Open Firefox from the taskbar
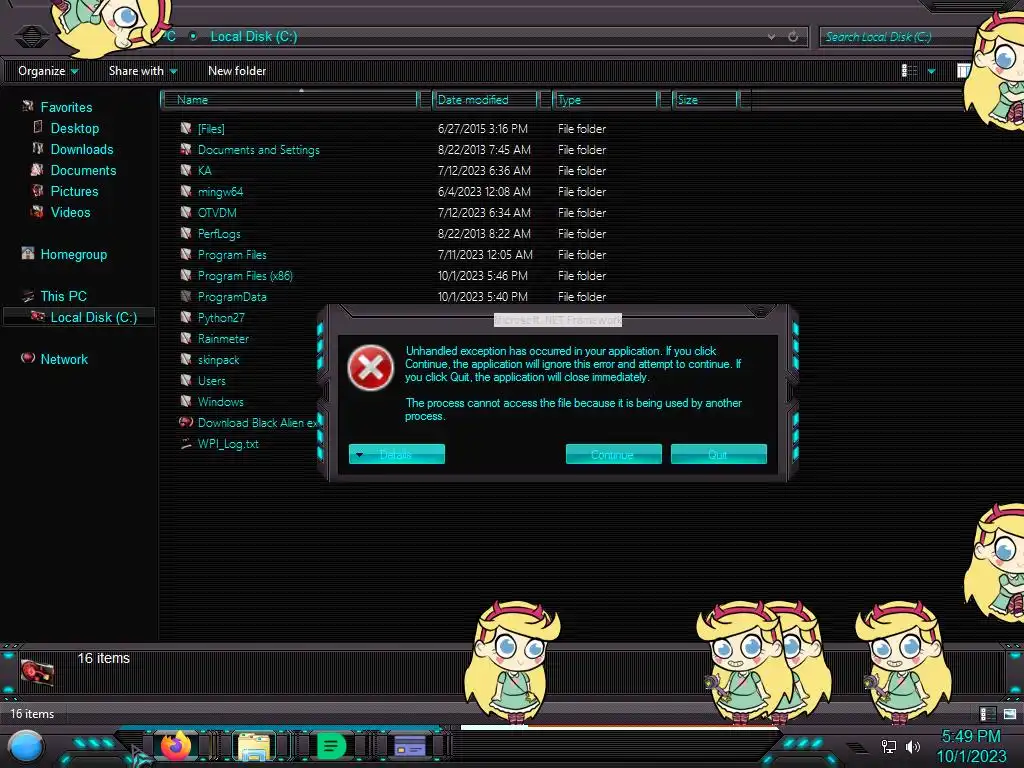The width and height of the screenshot is (1024, 768). click(176, 746)
